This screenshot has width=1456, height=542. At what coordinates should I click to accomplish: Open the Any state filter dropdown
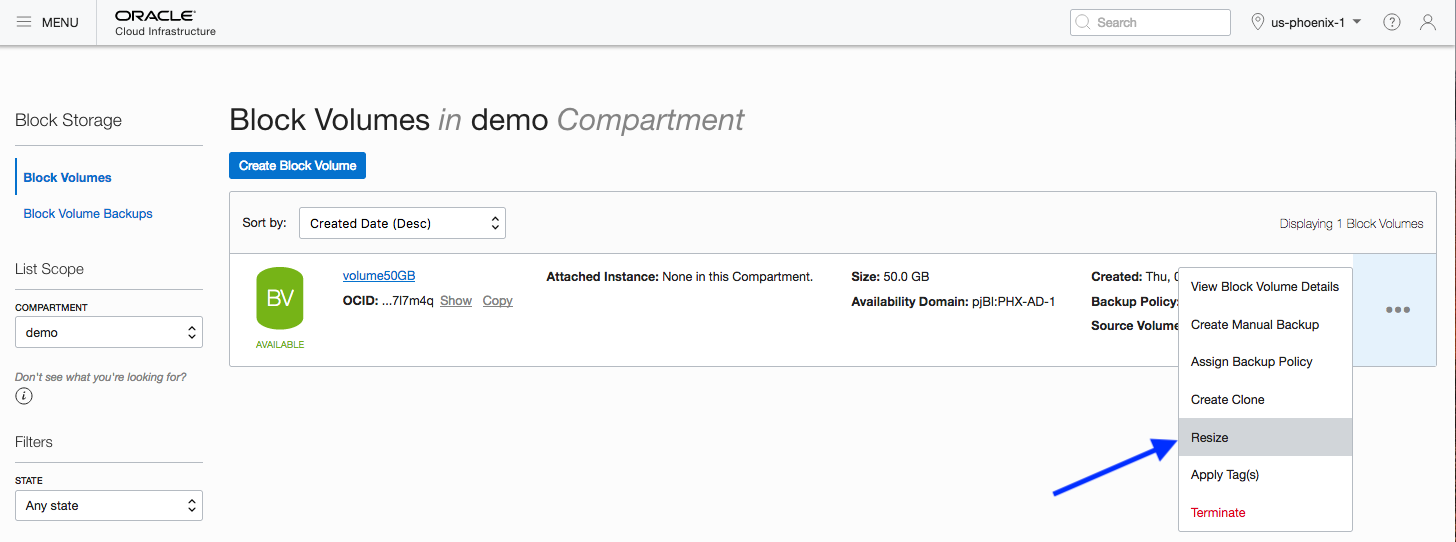pyautogui.click(x=109, y=505)
